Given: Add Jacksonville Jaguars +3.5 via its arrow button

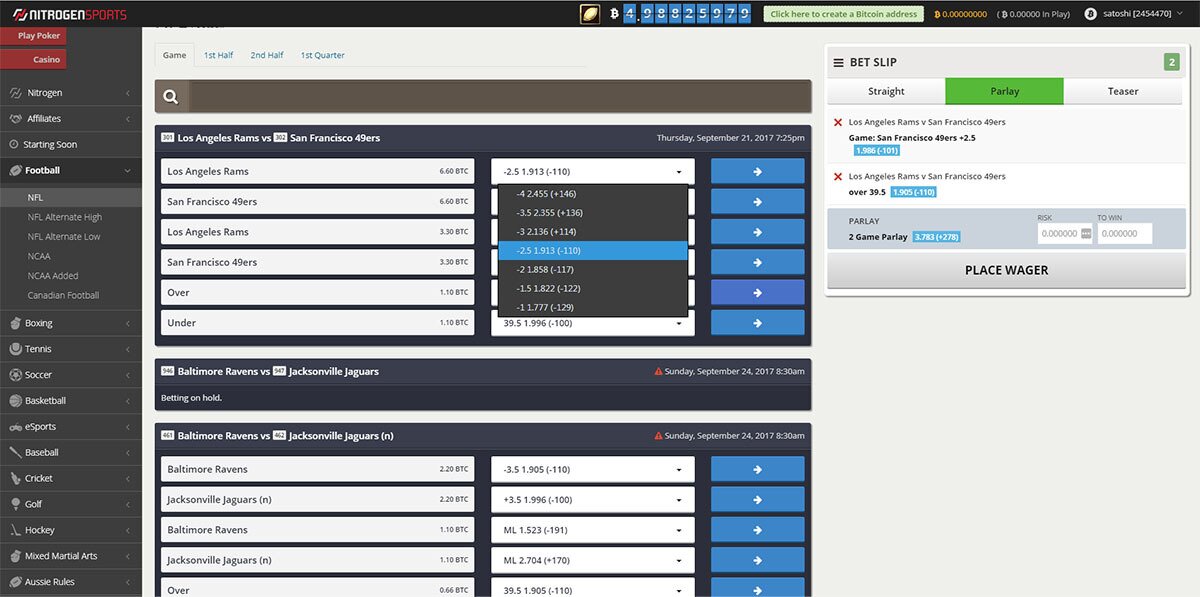Looking at the screenshot, I should 757,499.
